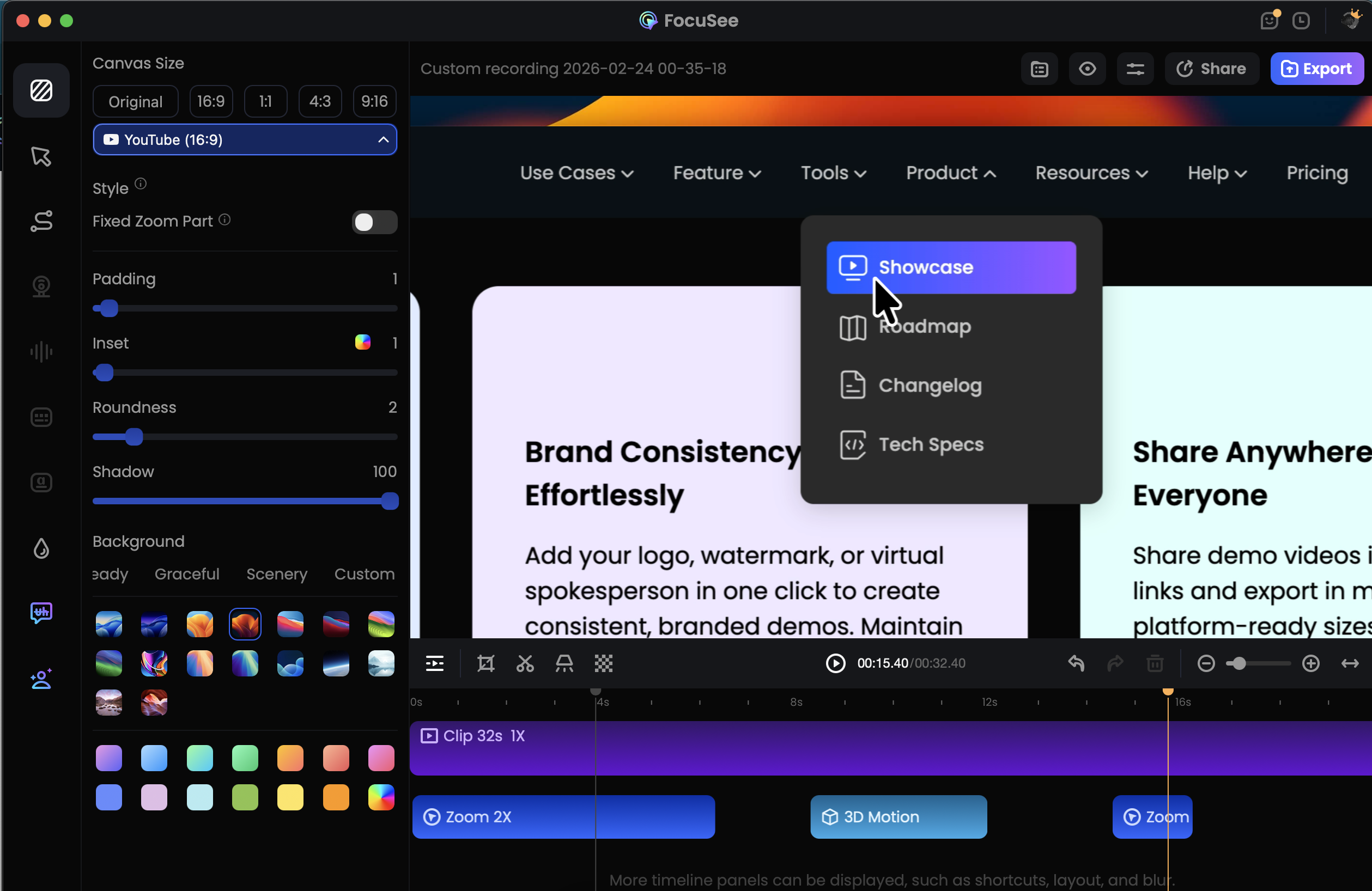Fit timeline to width arrows icon
1372x891 pixels.
1350,664
